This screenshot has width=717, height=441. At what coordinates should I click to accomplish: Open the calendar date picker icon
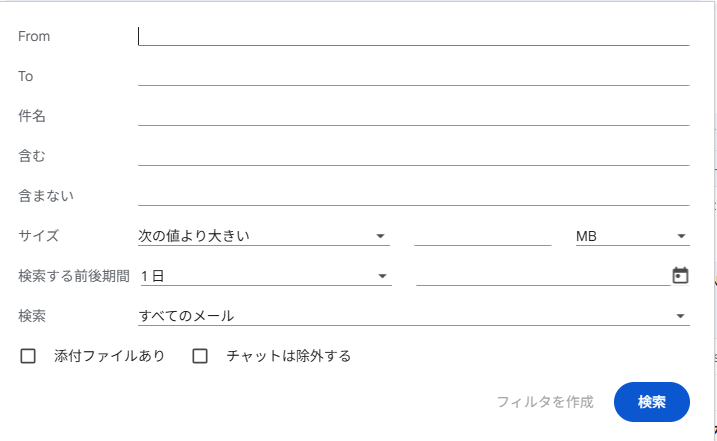click(x=680, y=275)
